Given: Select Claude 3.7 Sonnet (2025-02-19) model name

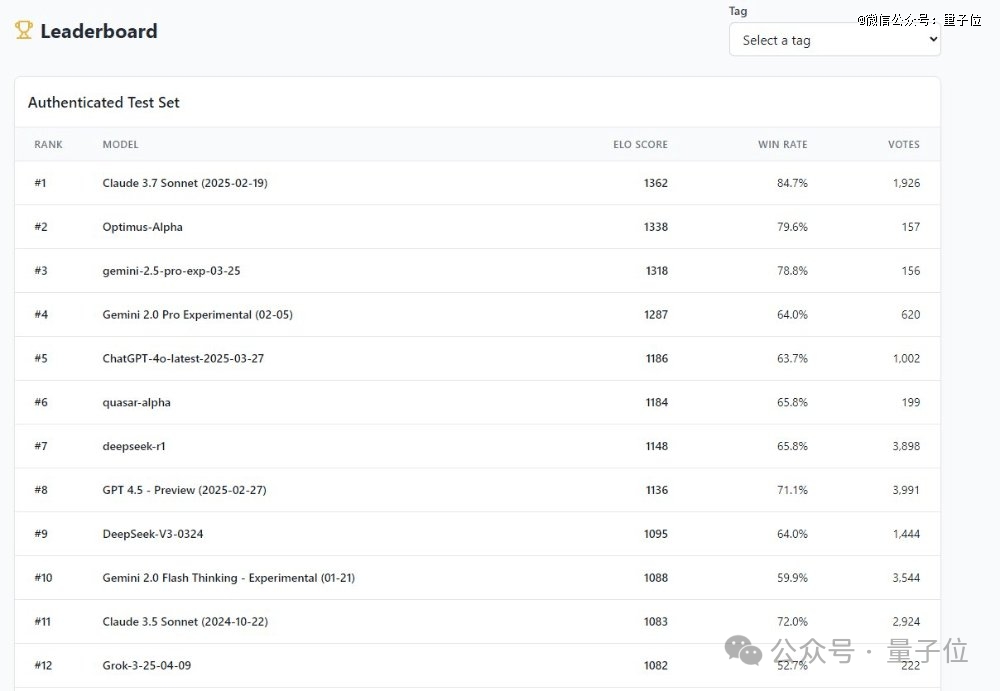Looking at the screenshot, I should coord(185,183).
